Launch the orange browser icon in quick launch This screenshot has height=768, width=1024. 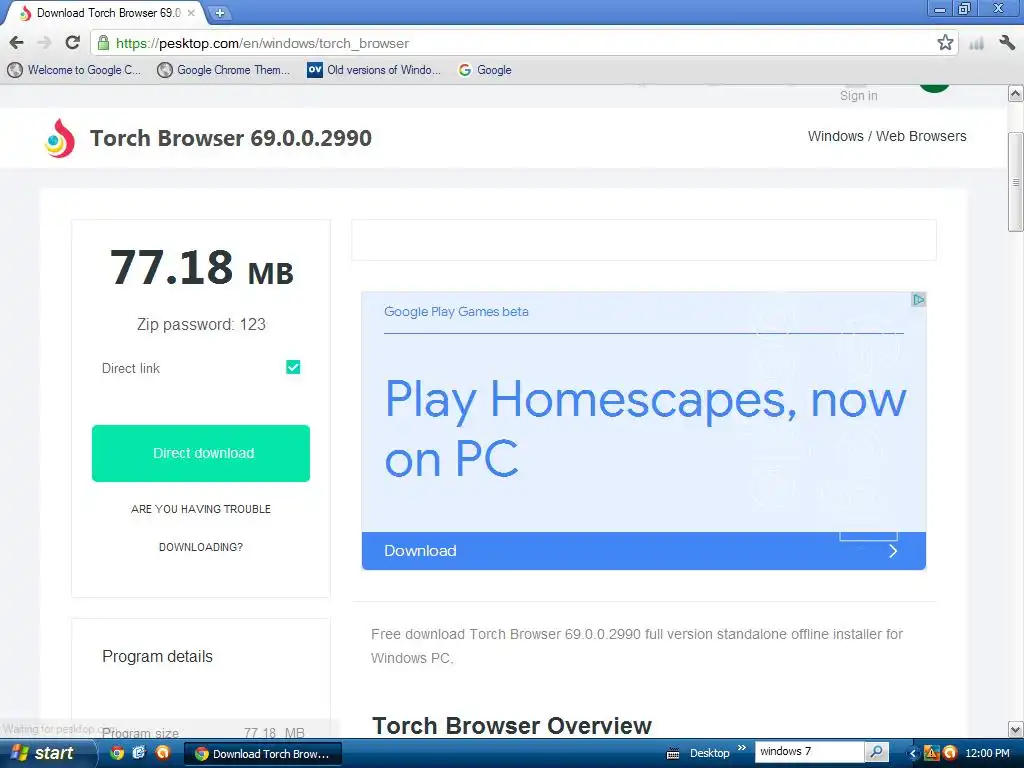(x=162, y=753)
